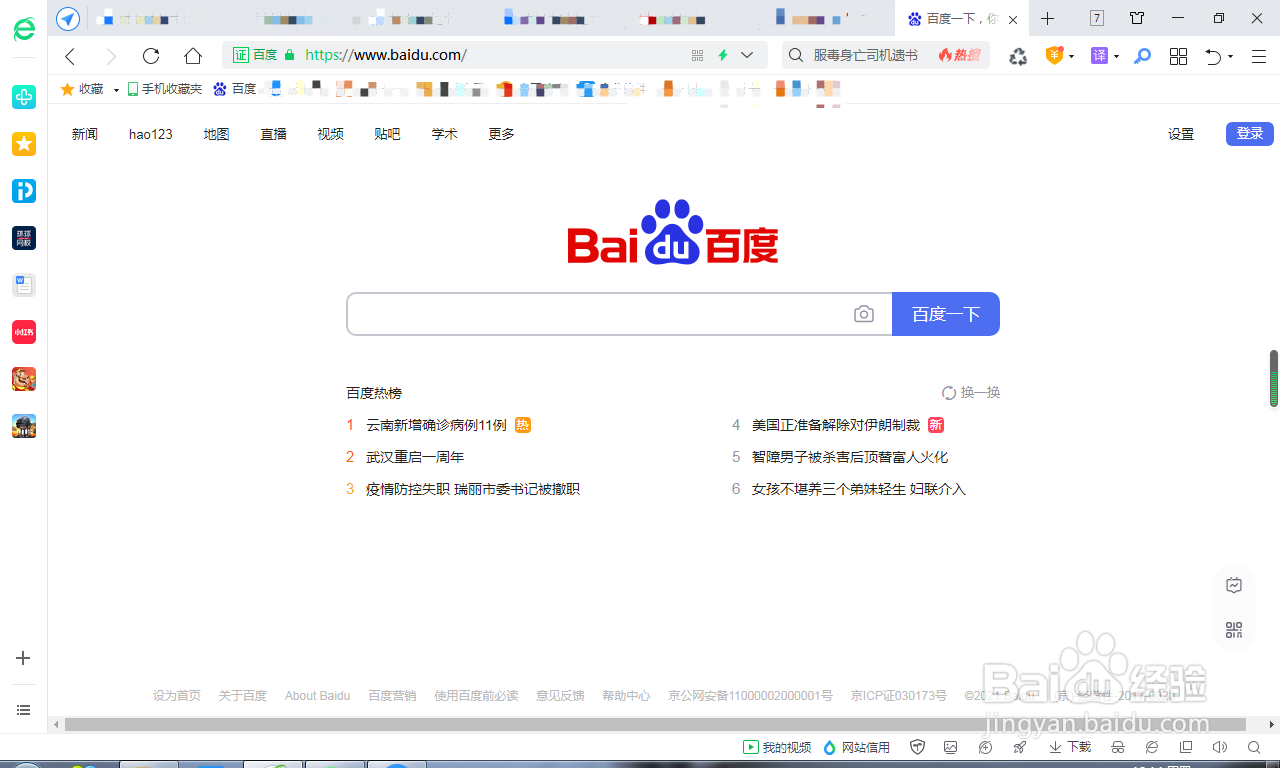Screen dimensions: 1280x768
Task: Click the recycle-style toolbar icon
Action: click(x=1018, y=56)
